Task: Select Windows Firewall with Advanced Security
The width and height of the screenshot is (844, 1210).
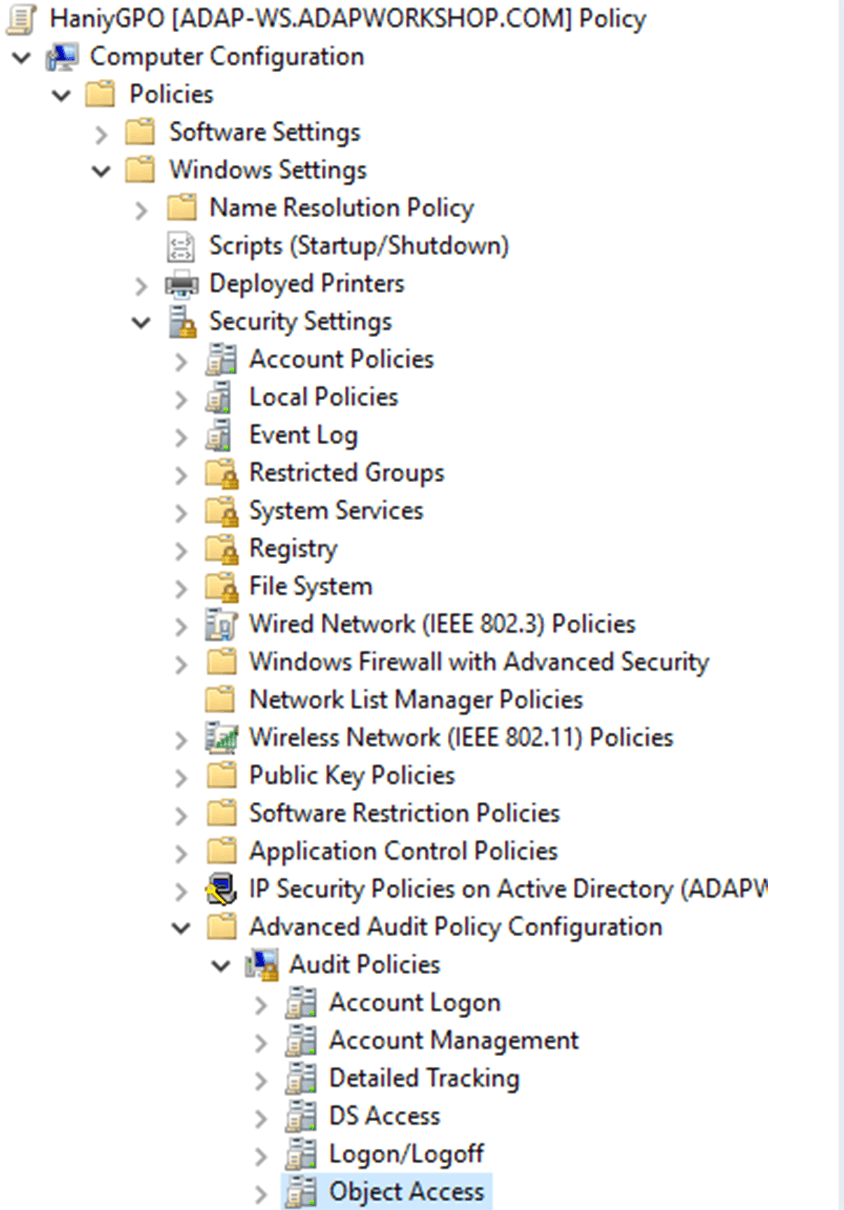Action: click(x=478, y=662)
